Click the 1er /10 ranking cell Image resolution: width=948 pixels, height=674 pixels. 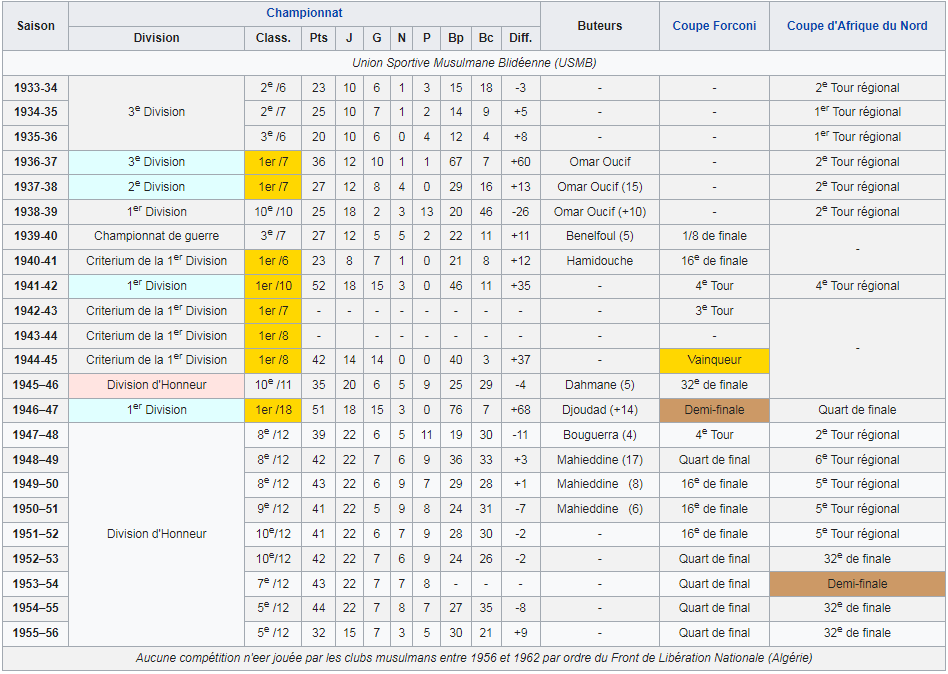point(273,286)
